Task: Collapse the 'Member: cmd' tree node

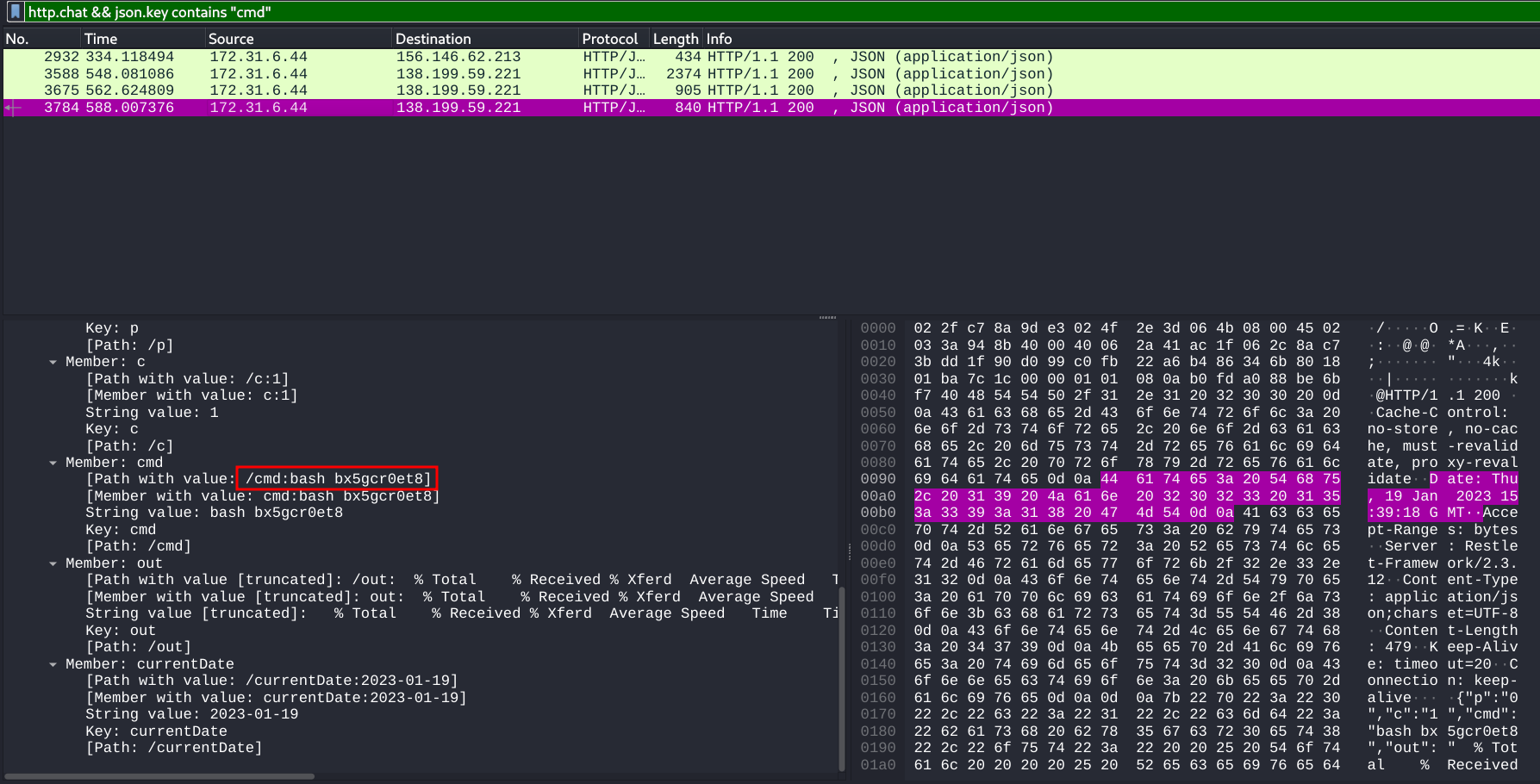Action: 53,463
